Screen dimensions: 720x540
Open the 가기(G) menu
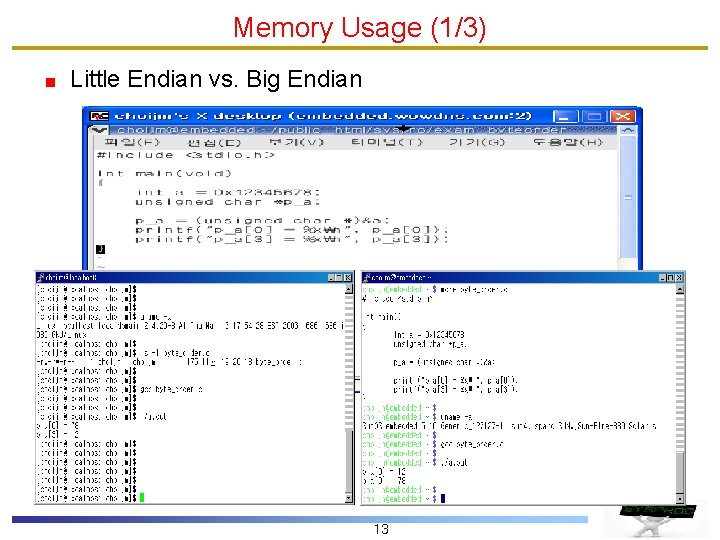477,142
